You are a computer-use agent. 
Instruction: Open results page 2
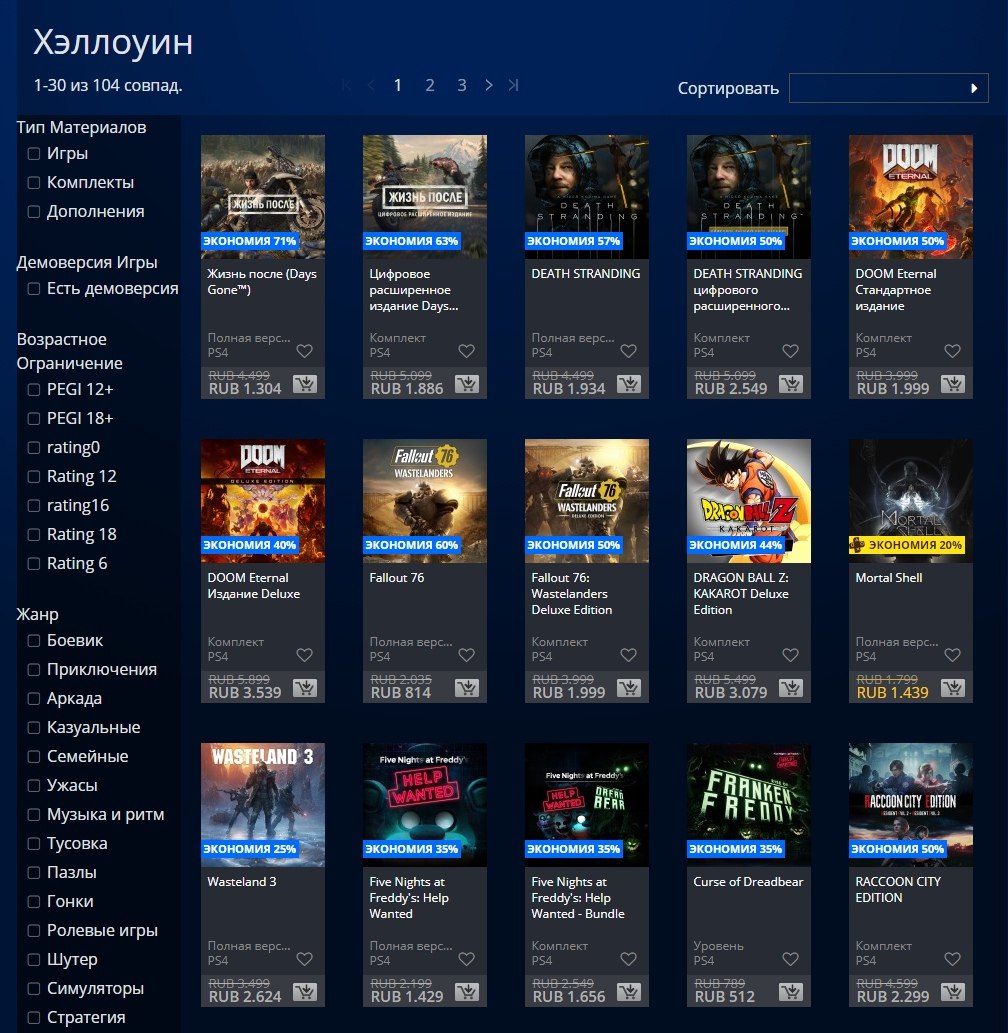pyautogui.click(x=430, y=85)
